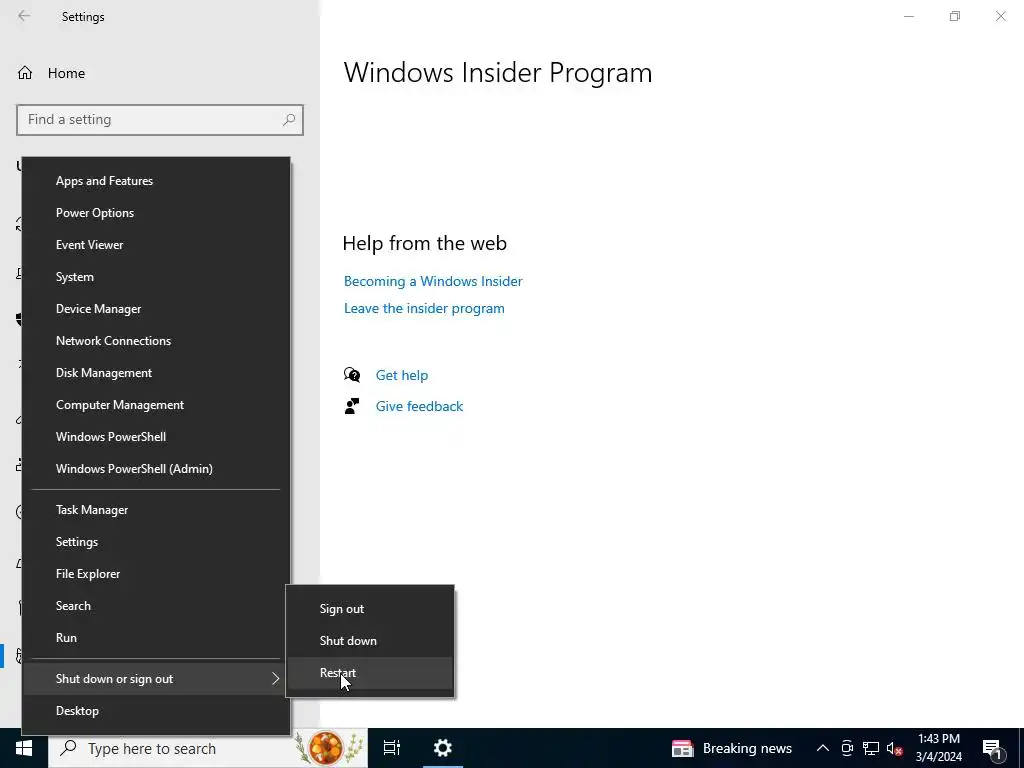Image resolution: width=1024 pixels, height=768 pixels.
Task: Click Restart in the submenu
Action: coord(370,673)
